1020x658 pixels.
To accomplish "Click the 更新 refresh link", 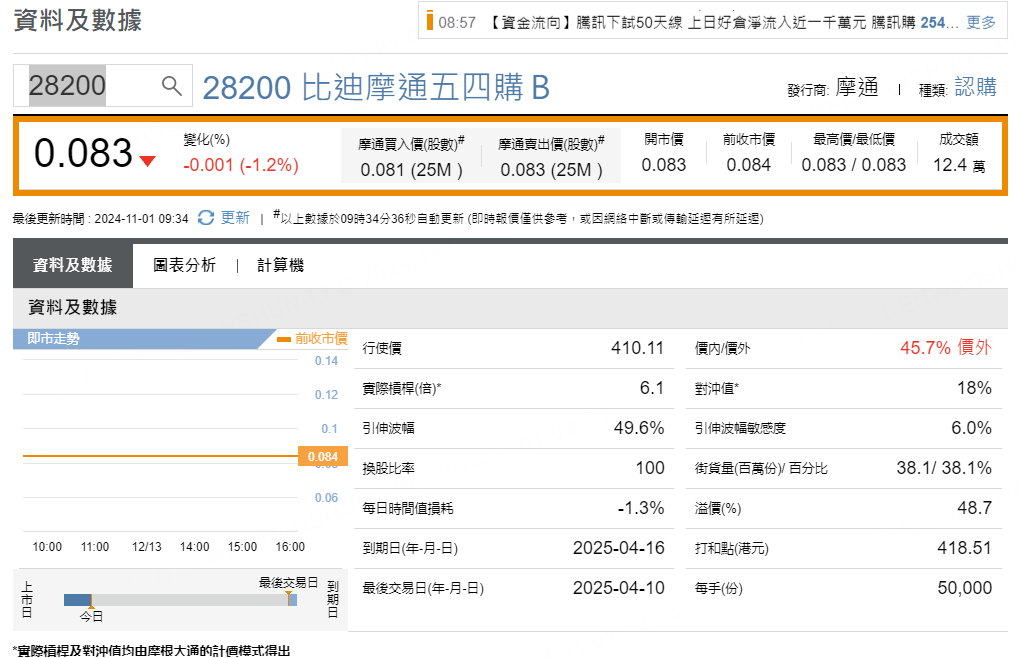I will (235, 218).
